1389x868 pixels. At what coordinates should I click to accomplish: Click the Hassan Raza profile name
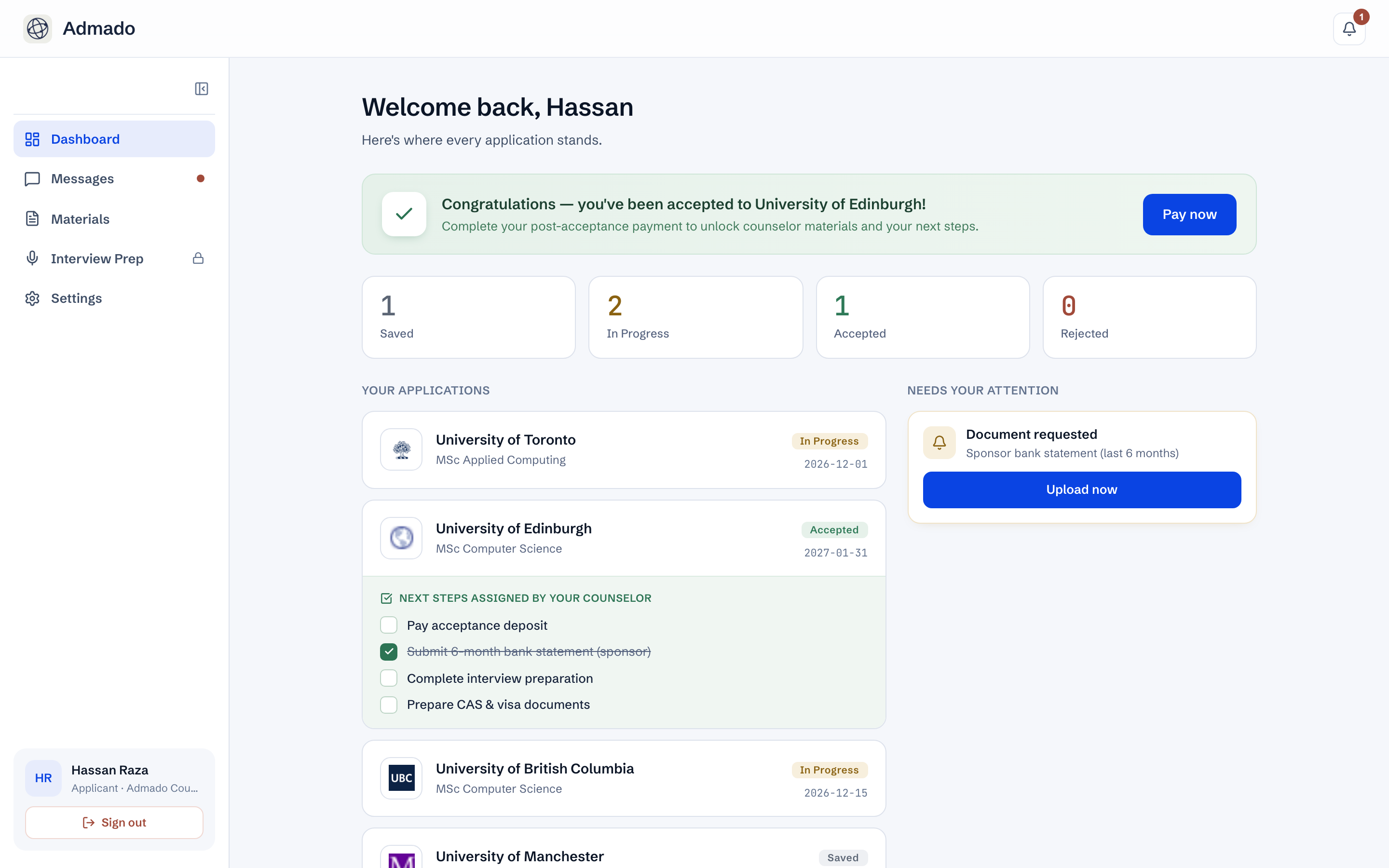point(109,770)
